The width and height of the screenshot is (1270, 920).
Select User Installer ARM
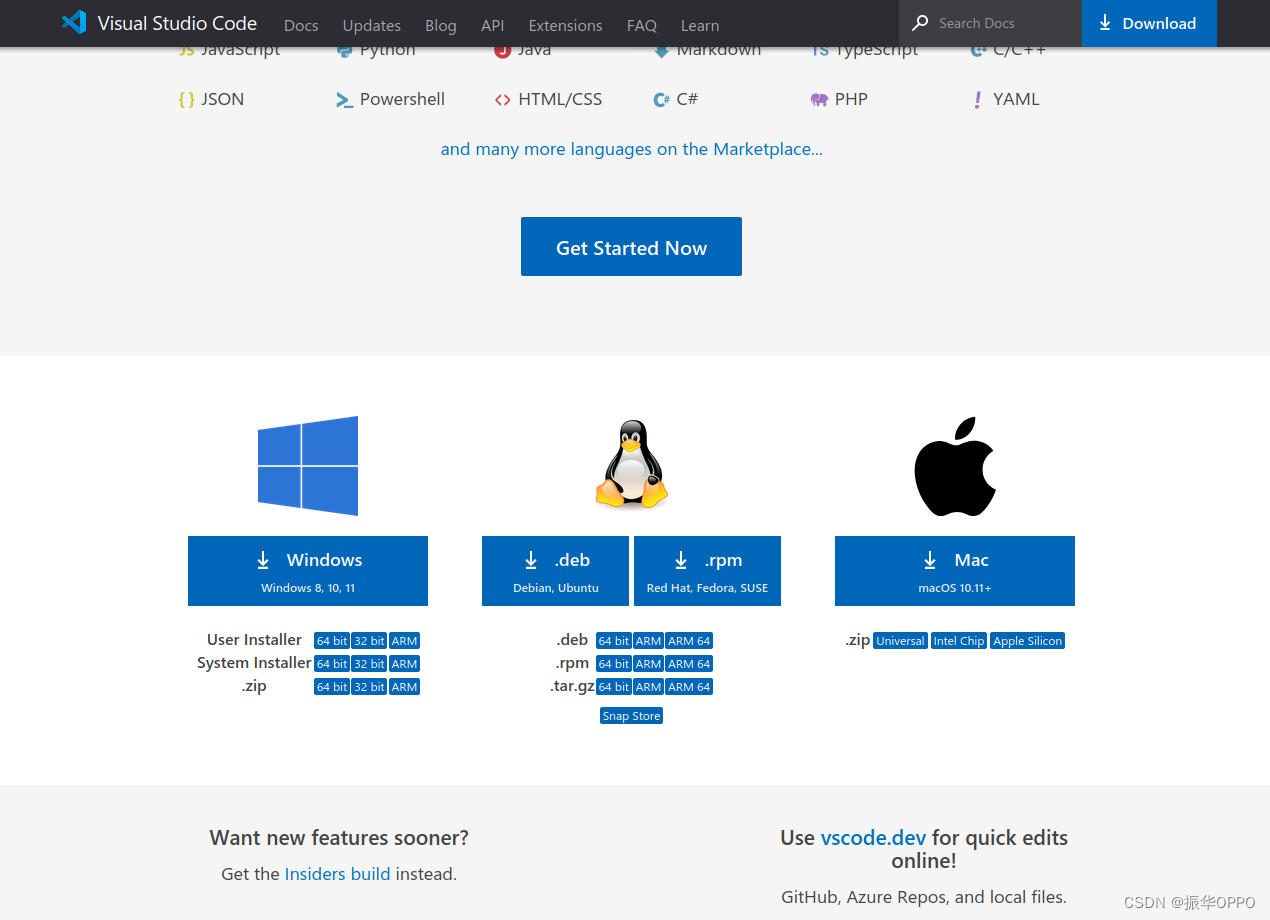pyautogui.click(x=404, y=641)
